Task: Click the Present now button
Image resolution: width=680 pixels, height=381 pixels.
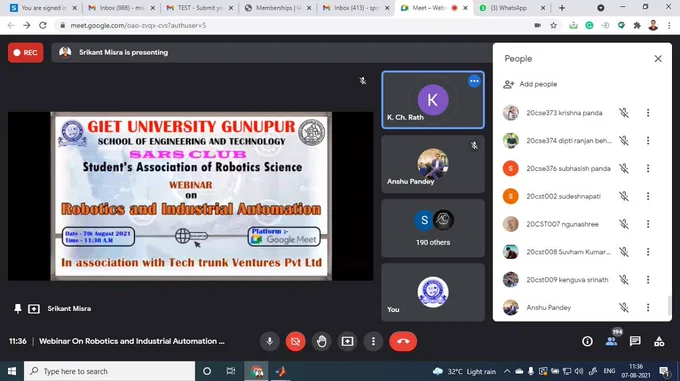Action: [x=347, y=341]
